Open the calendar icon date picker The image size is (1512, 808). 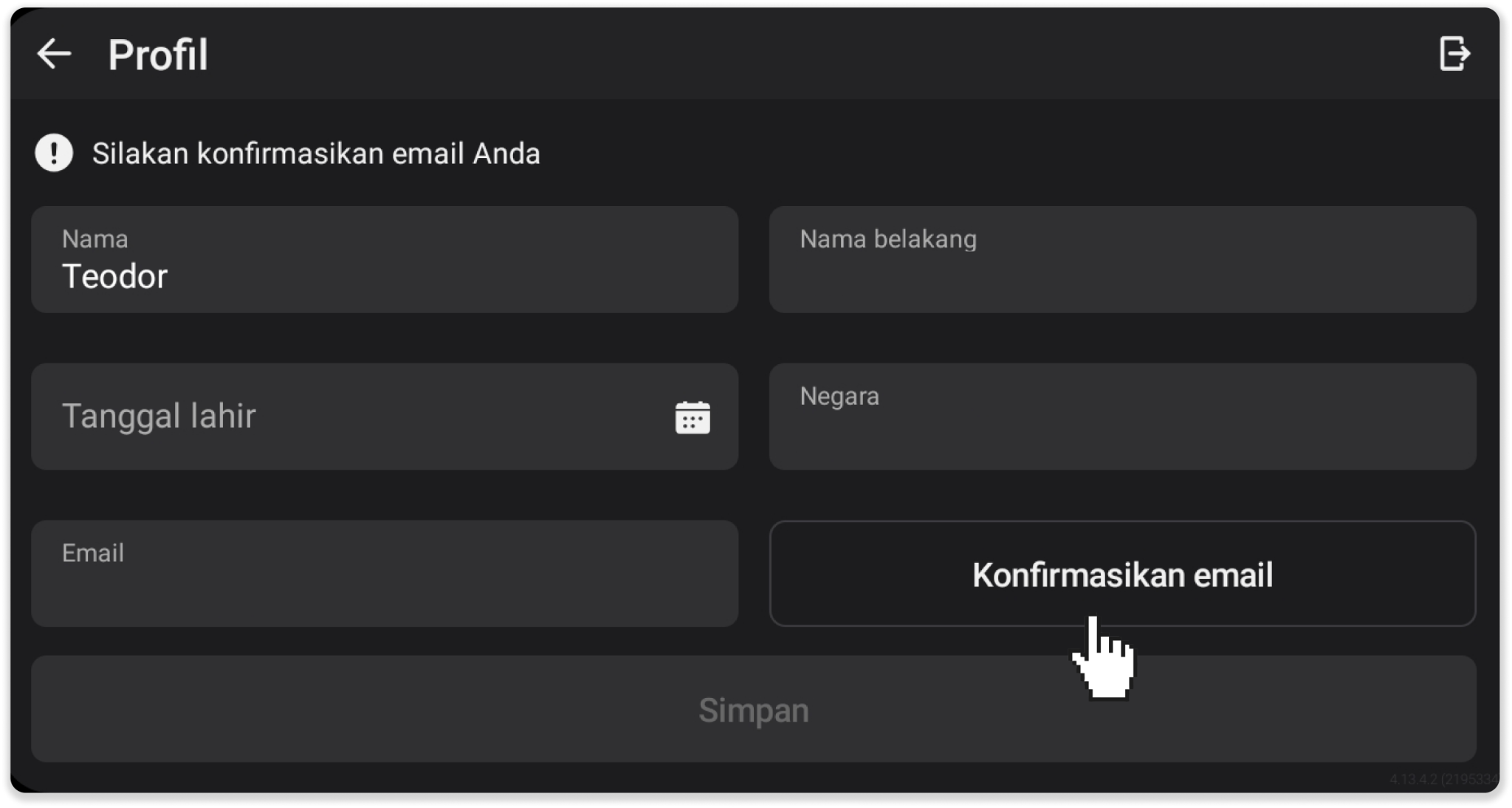693,417
